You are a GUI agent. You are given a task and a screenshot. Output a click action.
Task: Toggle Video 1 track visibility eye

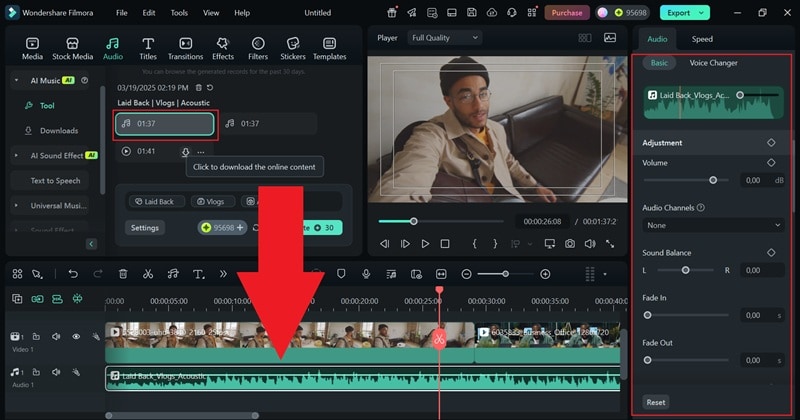point(76,336)
